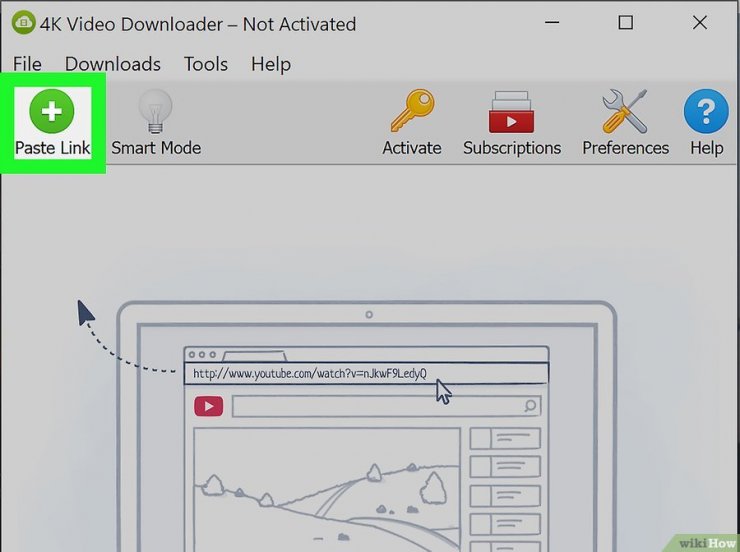The width and height of the screenshot is (740, 552).
Task: Toggle the Smart Mode lightbulb icon
Action: click(x=155, y=111)
